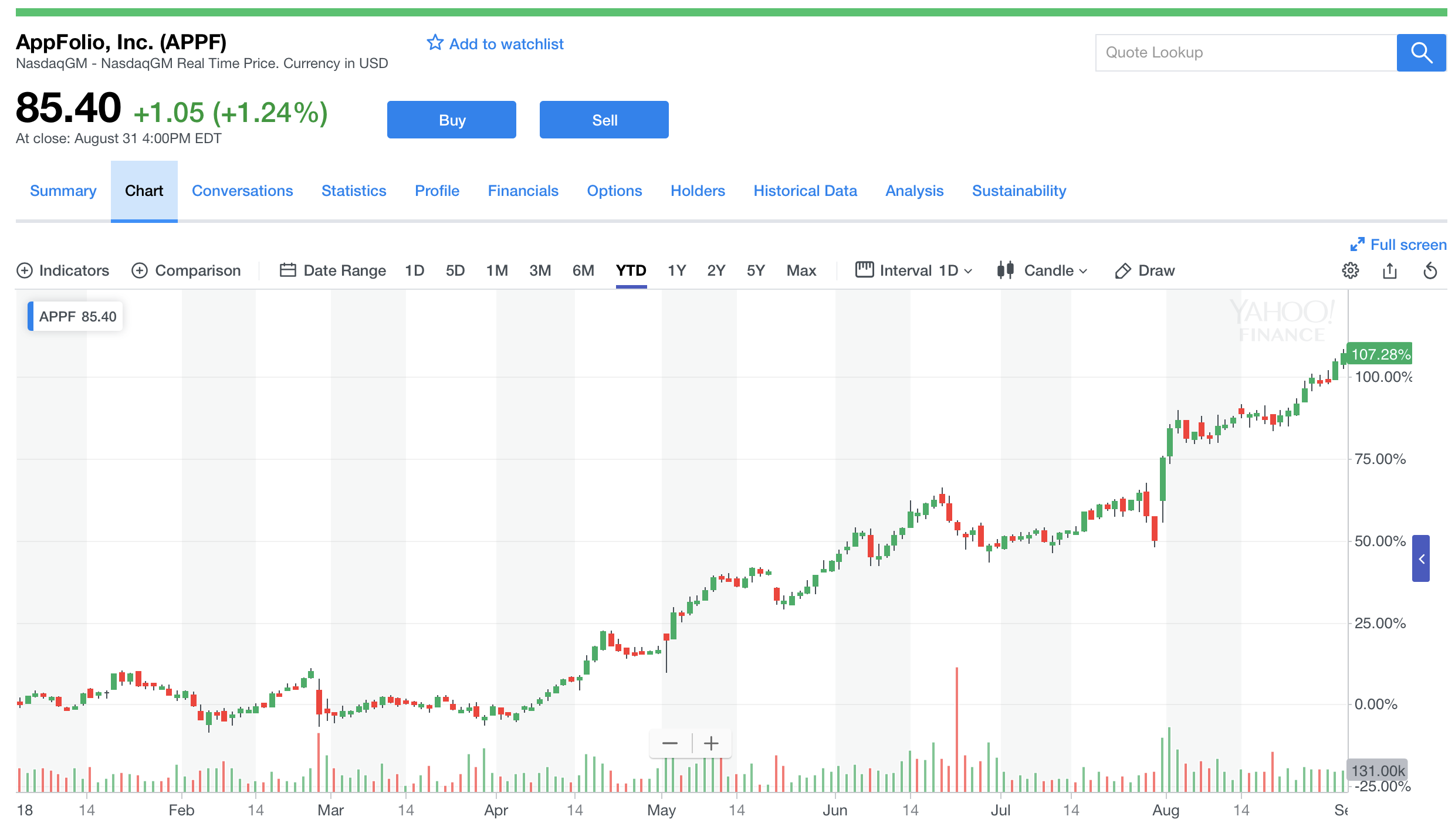Select the 2Y range
This screenshot has width=1455, height=840.
tap(716, 270)
